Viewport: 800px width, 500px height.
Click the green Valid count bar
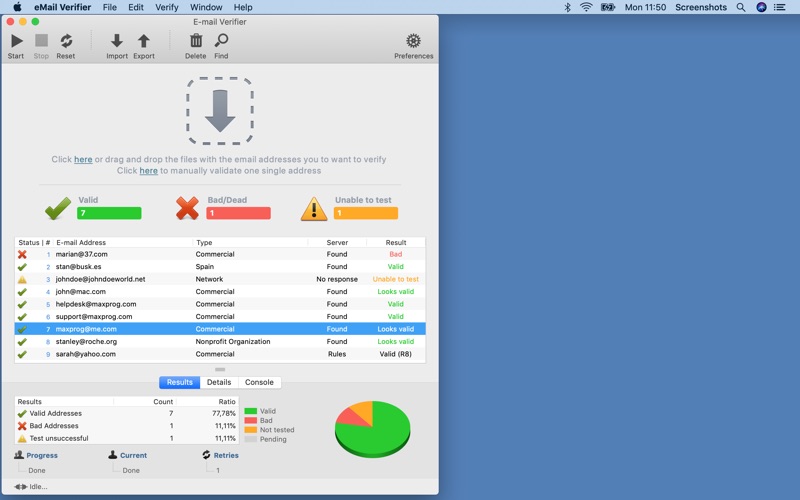(109, 213)
